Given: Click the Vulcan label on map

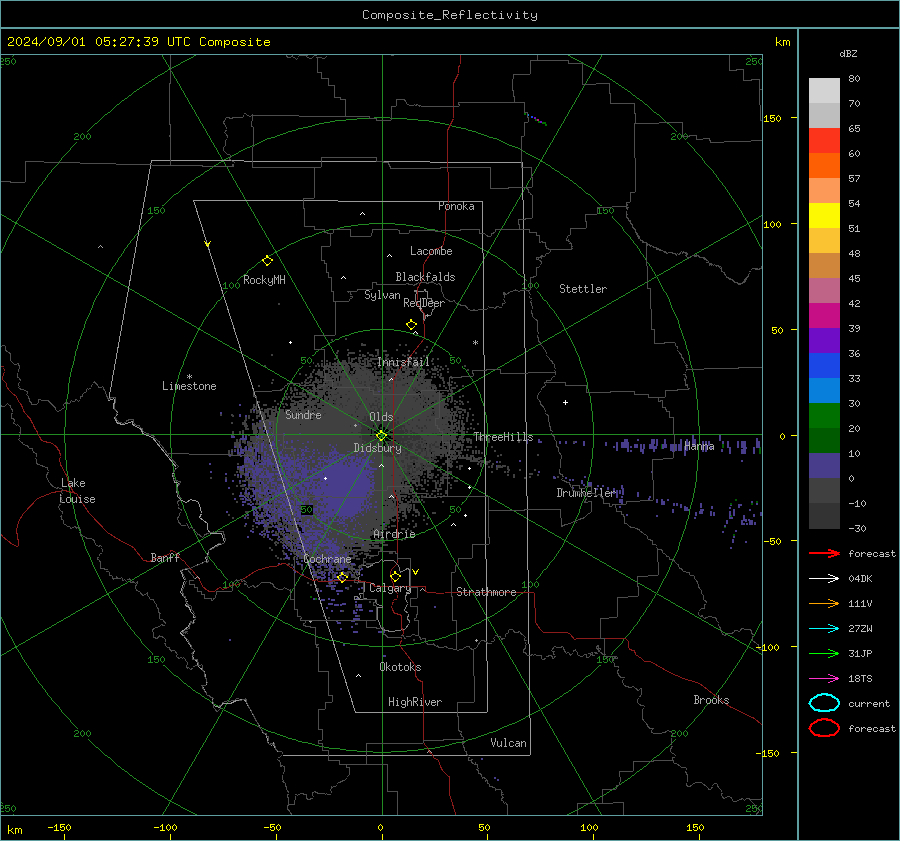Looking at the screenshot, I should pos(509,743).
